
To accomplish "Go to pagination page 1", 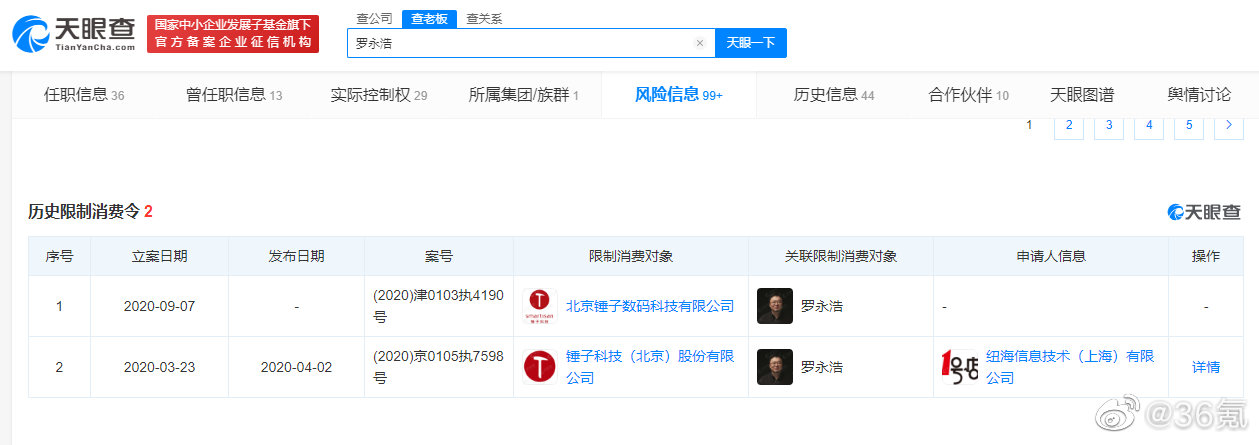I will point(1029,125).
